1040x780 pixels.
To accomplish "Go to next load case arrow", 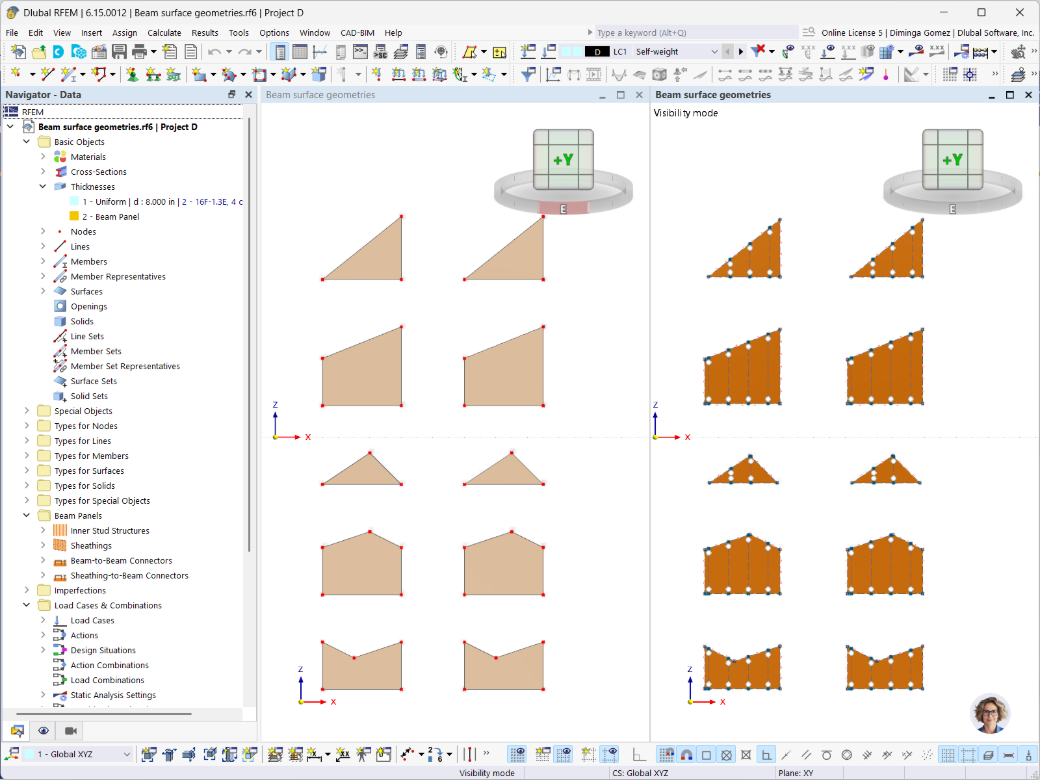I will tap(741, 52).
